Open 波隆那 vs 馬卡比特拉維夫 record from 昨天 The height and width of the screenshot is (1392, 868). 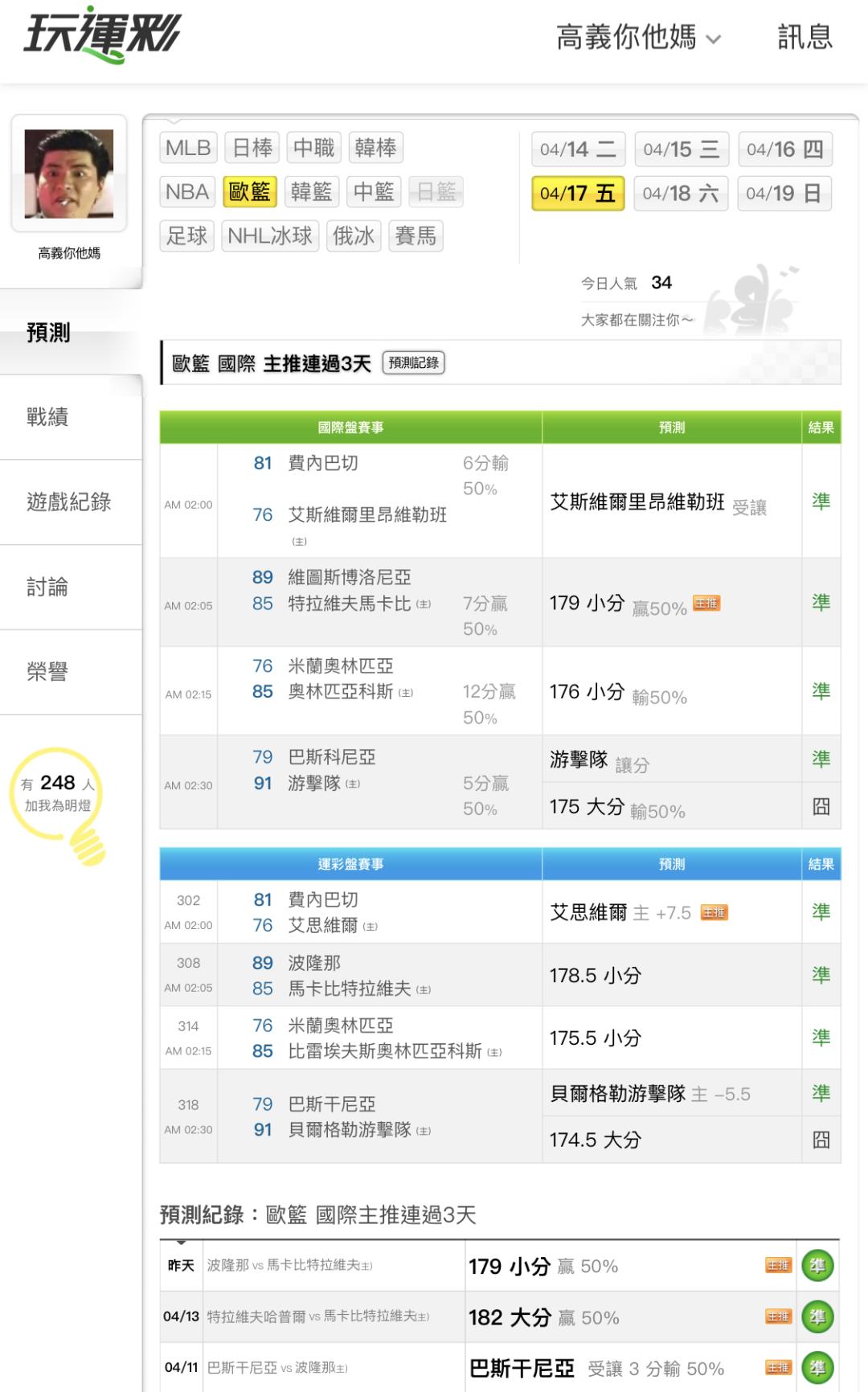coord(289,1266)
